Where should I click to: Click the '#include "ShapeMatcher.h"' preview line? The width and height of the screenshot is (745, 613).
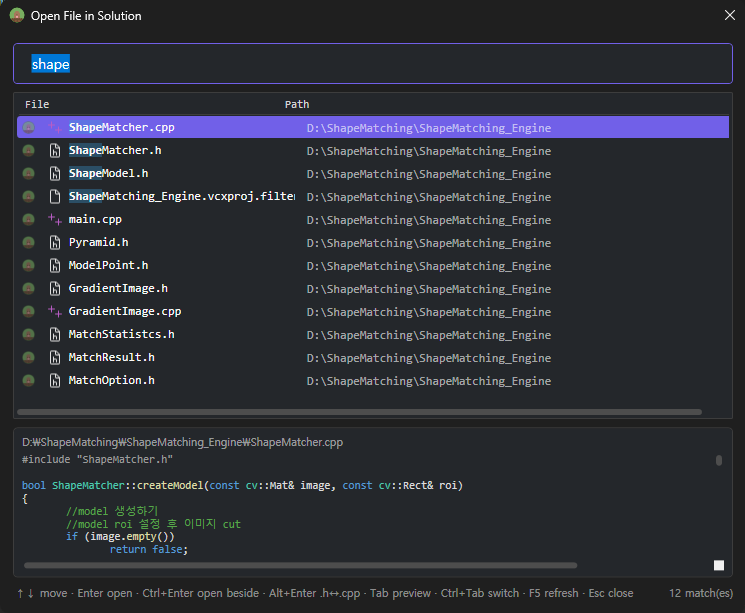[97, 460]
